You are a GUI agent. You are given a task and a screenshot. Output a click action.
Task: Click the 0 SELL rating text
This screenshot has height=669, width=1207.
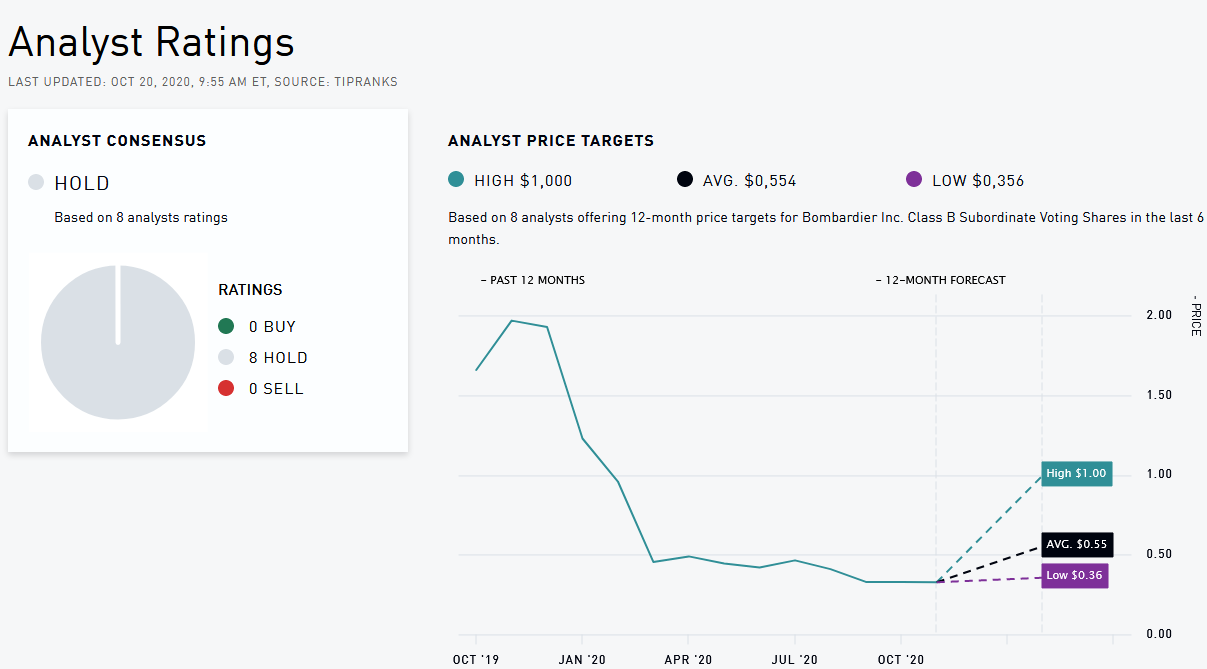pos(276,389)
